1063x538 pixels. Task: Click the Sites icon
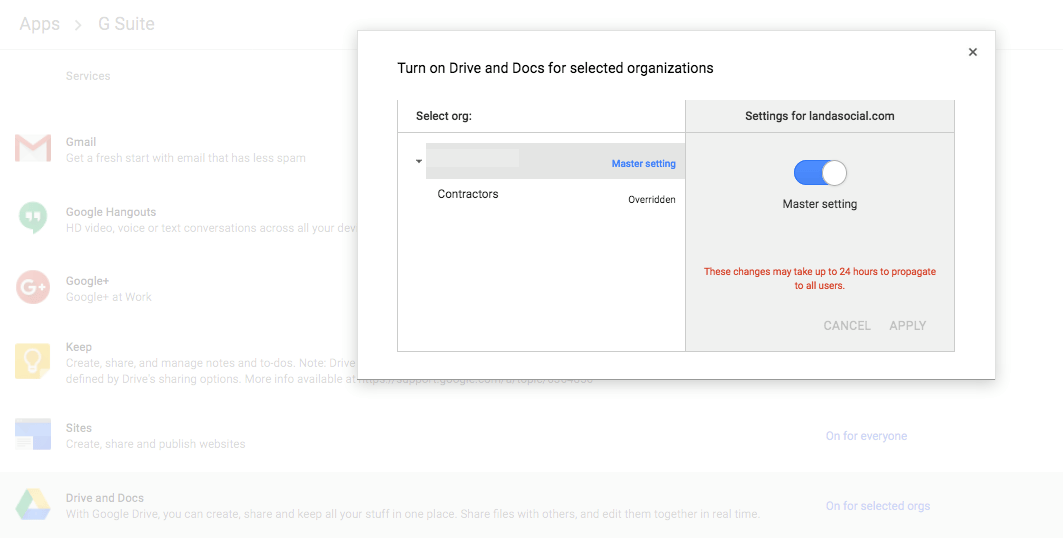point(33,434)
